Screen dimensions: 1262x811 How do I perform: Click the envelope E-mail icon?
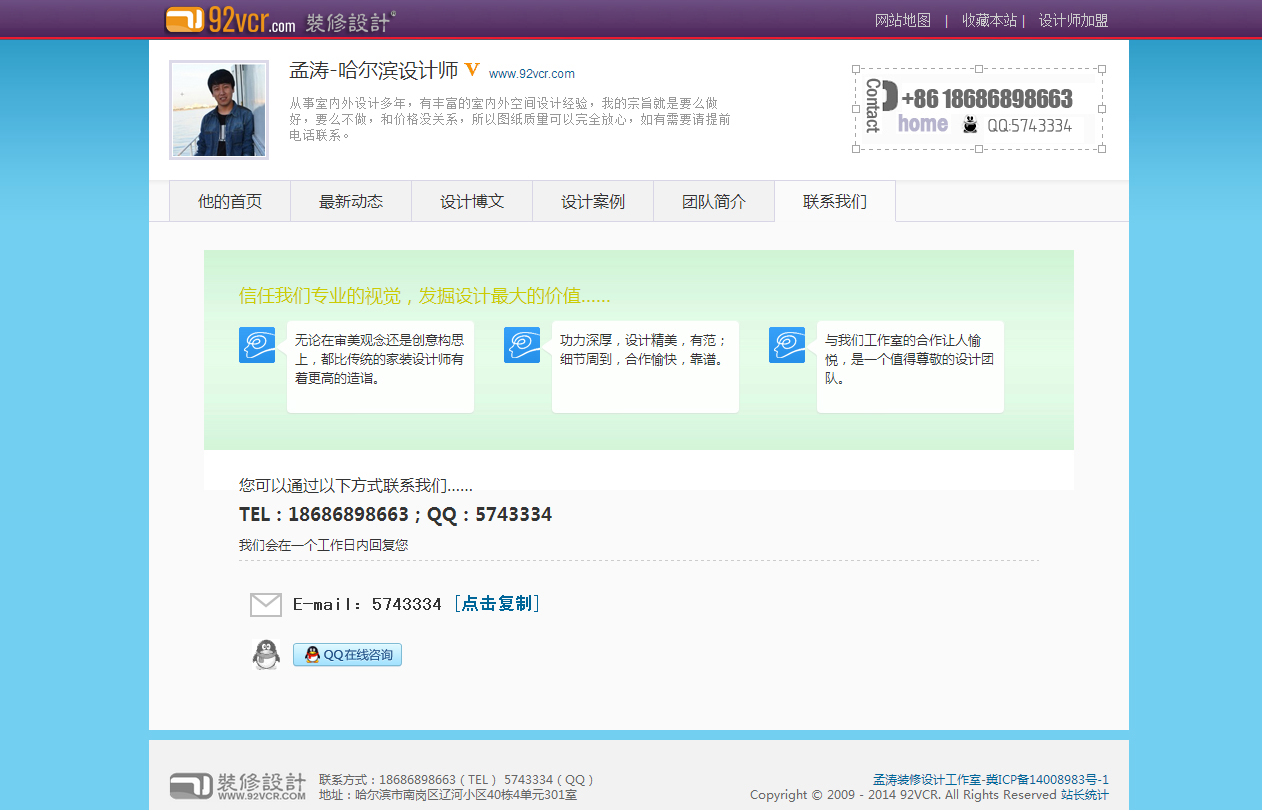[x=266, y=605]
